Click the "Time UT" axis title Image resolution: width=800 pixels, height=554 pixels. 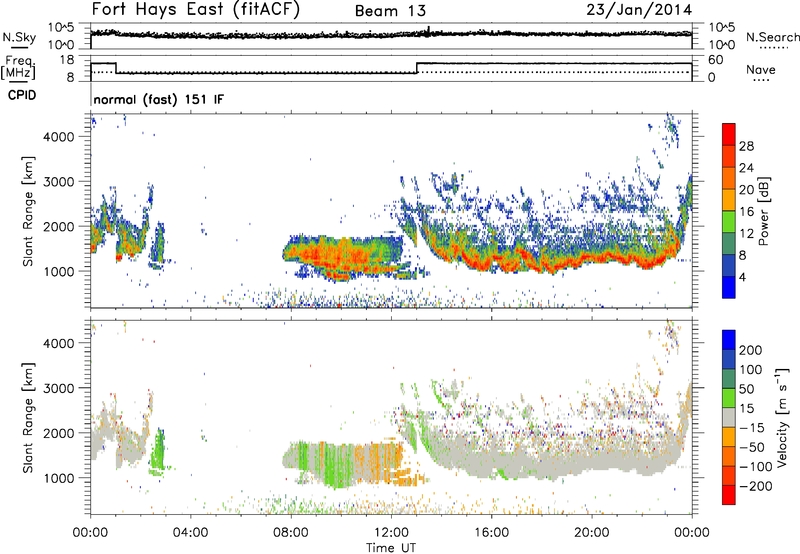(391, 548)
